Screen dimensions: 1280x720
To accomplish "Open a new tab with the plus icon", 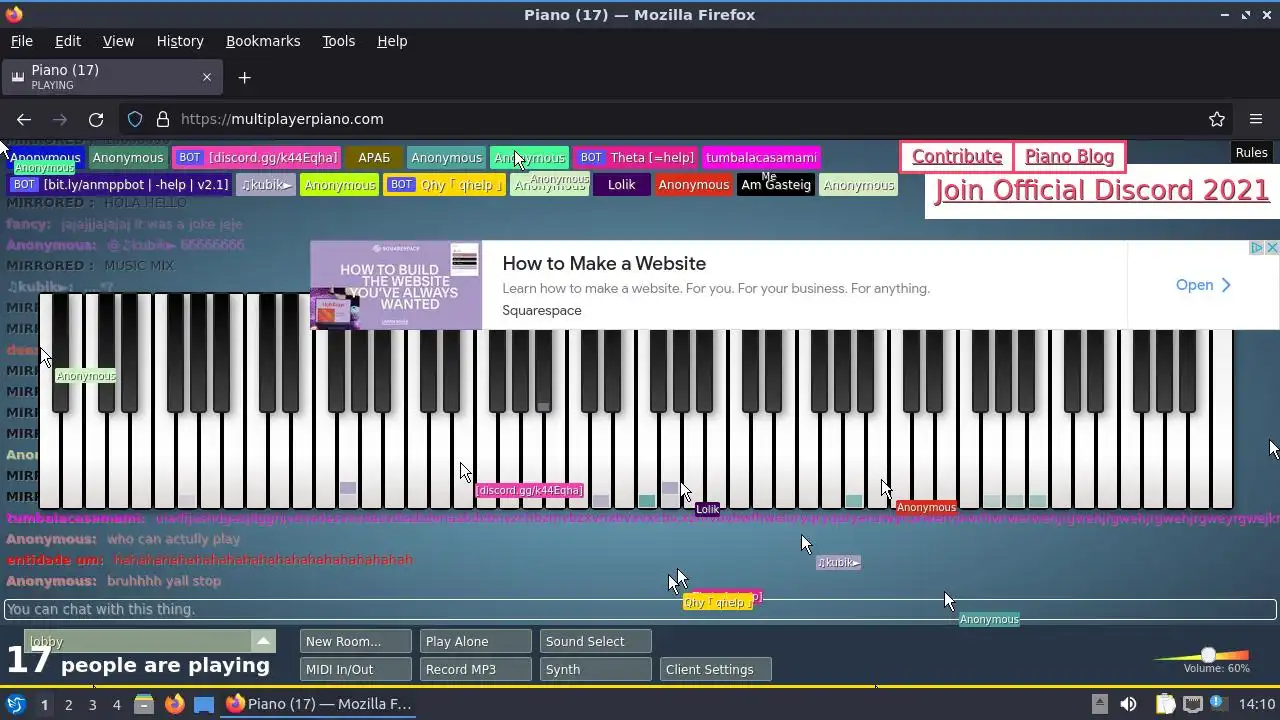I will click(x=244, y=77).
